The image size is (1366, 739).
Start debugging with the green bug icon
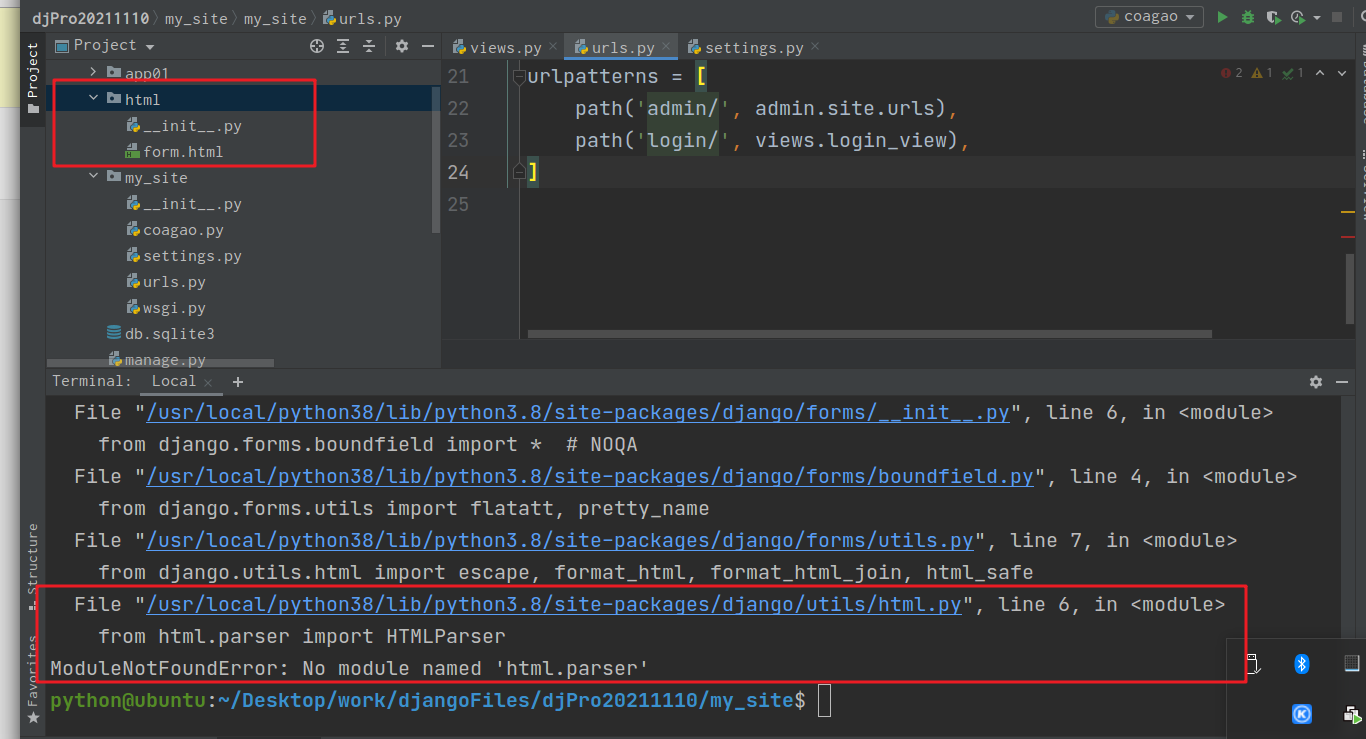(1248, 17)
